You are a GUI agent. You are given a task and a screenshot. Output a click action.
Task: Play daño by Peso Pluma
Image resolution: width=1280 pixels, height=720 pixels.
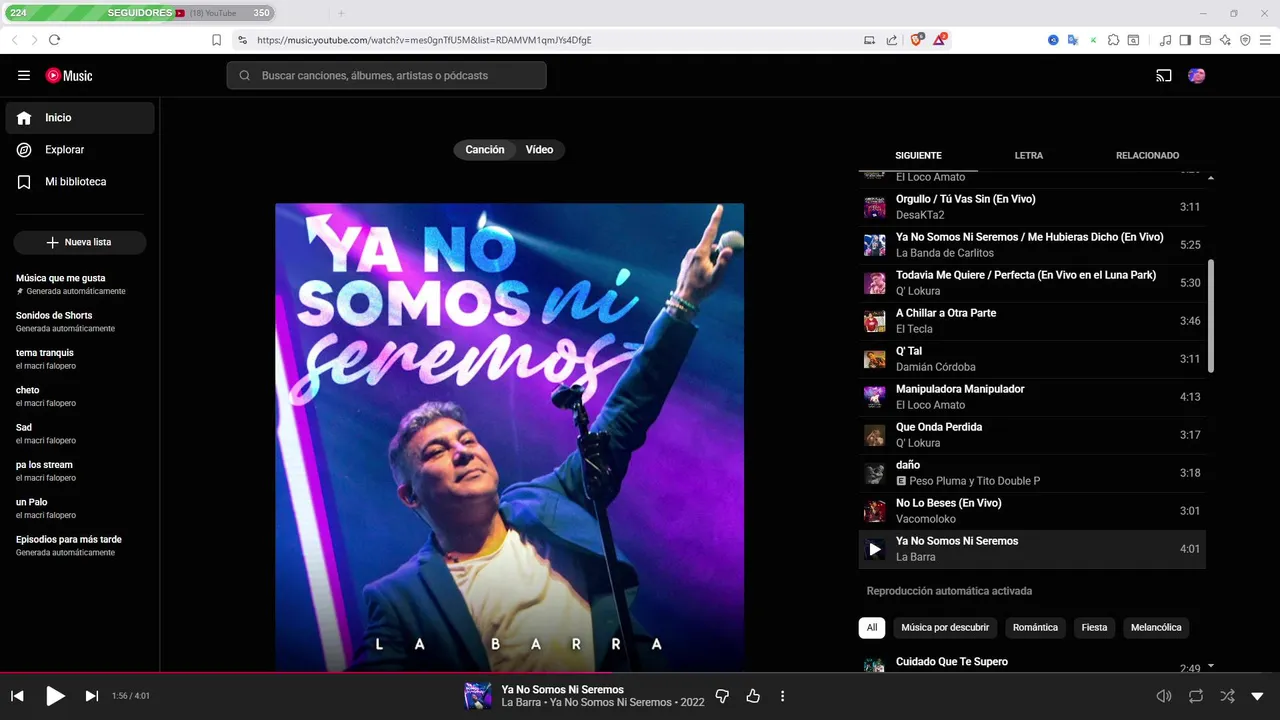pyautogui.click(x=1032, y=473)
